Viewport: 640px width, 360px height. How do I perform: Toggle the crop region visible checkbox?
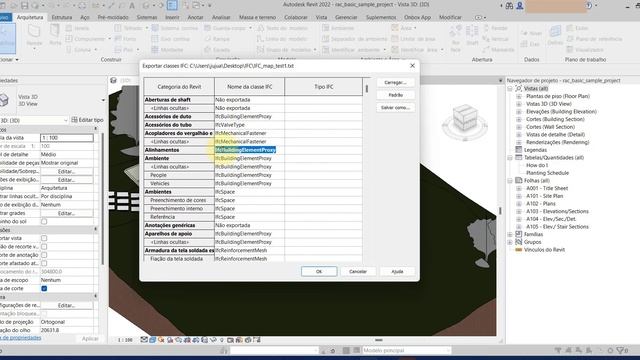click(44, 247)
